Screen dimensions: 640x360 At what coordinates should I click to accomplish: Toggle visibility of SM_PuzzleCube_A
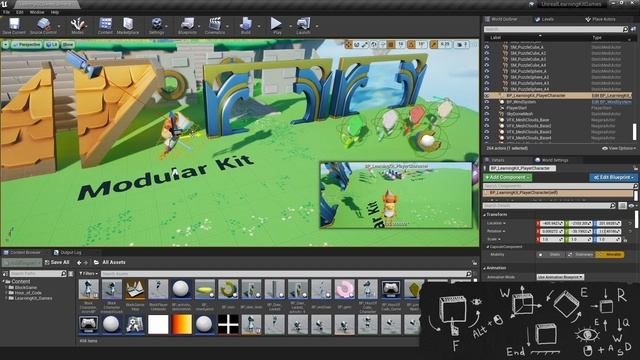(x=487, y=47)
